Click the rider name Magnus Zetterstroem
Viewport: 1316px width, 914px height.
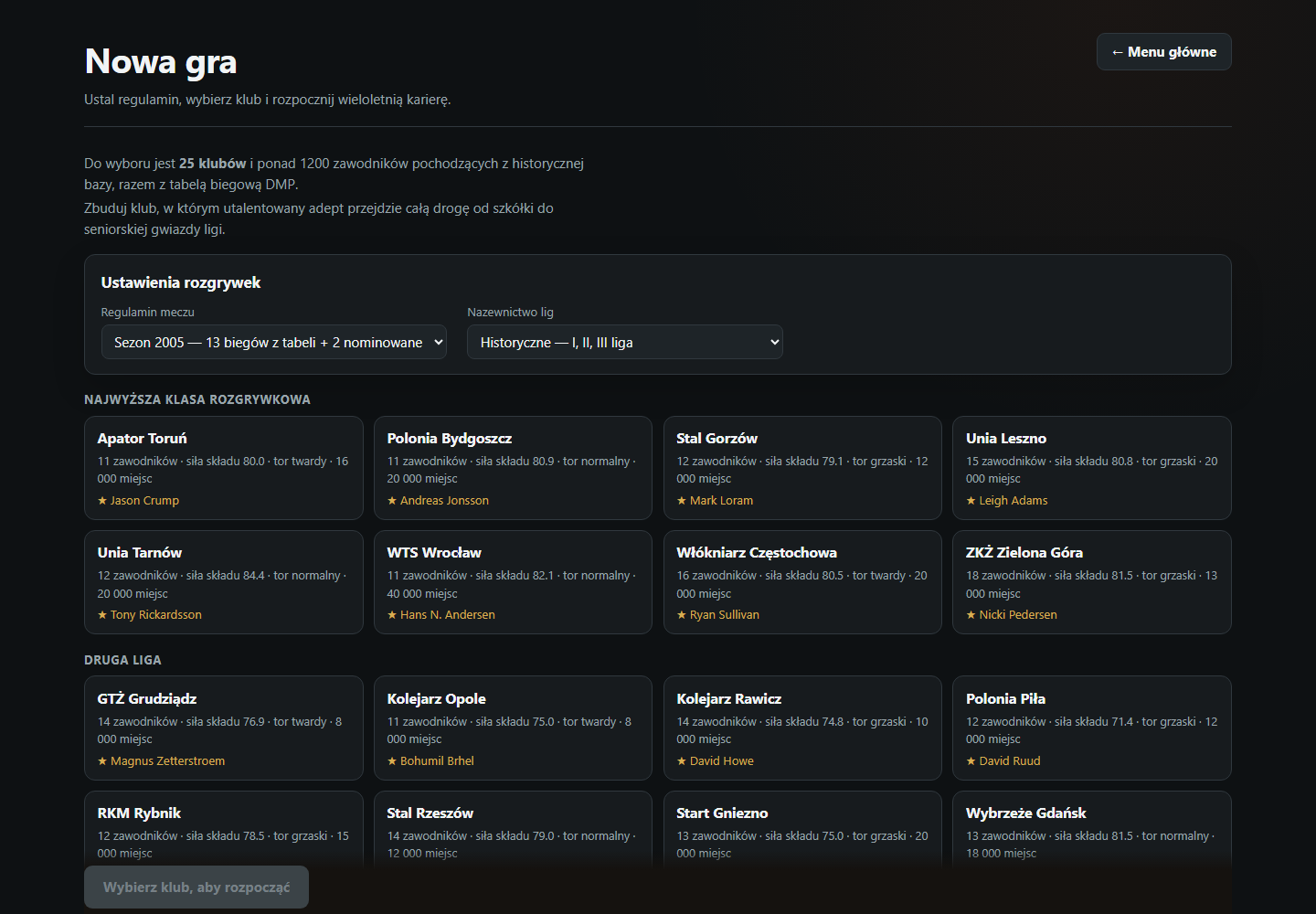pyautogui.click(x=167, y=761)
